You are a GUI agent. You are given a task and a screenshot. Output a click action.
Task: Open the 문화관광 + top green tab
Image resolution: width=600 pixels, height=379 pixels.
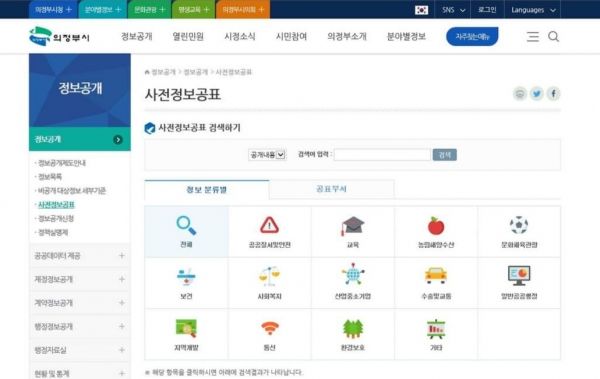pyautogui.click(x=150, y=10)
